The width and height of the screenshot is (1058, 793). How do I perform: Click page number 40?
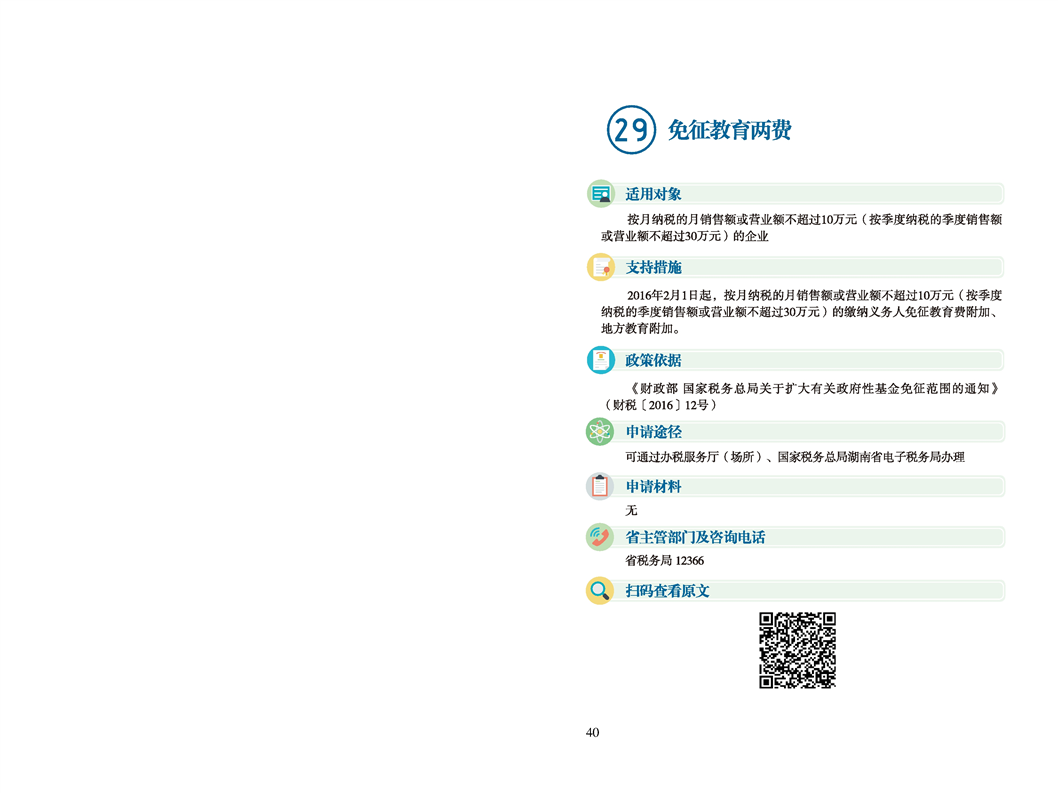click(592, 732)
